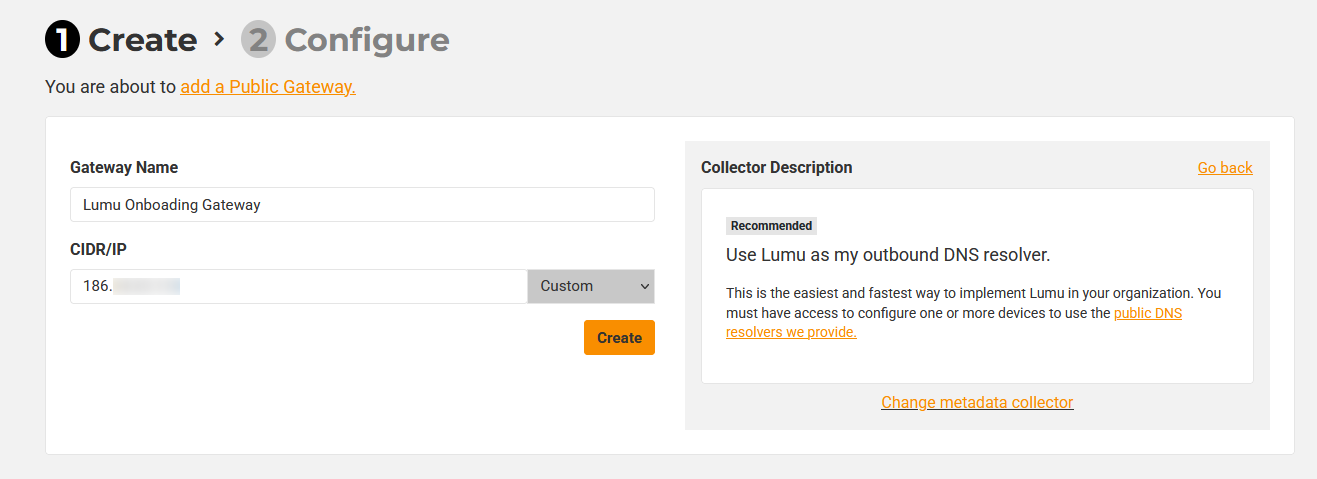The width and height of the screenshot is (1317, 479).
Task: Click Change metadata collector
Action: 977,402
